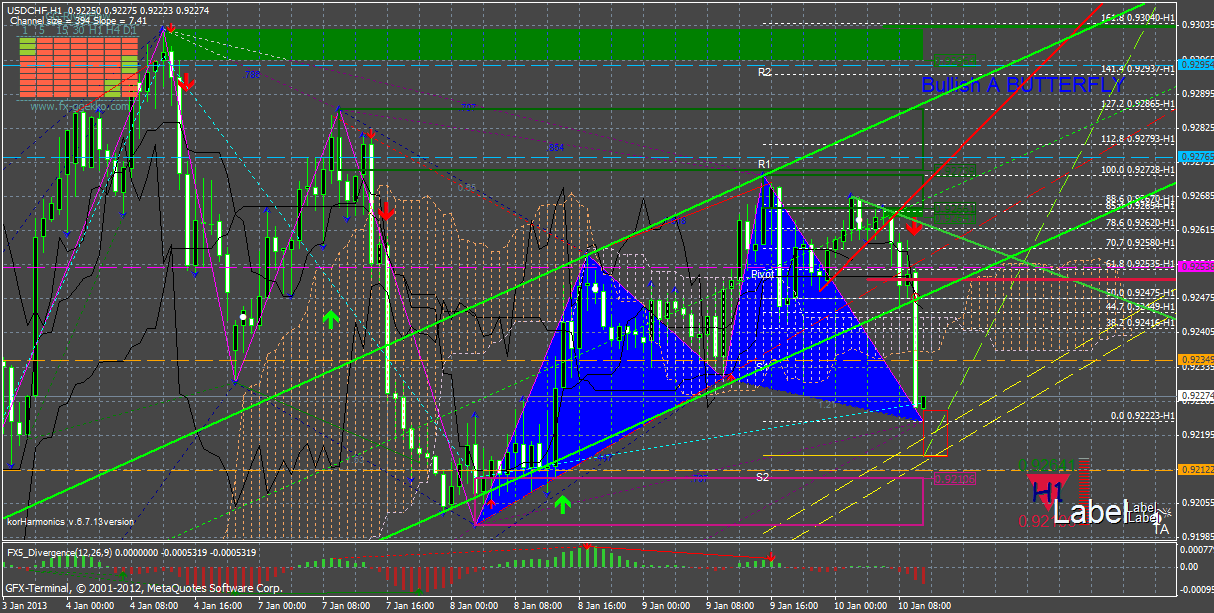
Task: Click the cyan 0.92765 price axis tag
Action: click(x=1196, y=157)
